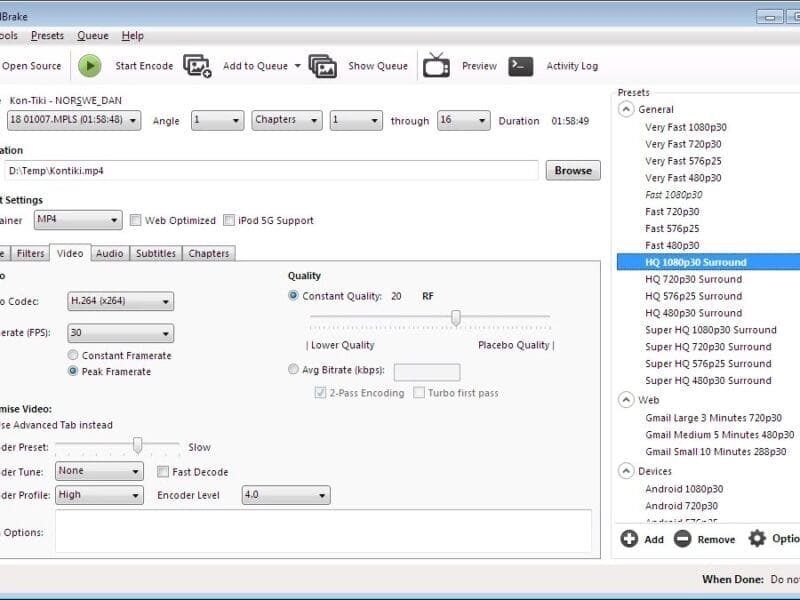Toggle the Fast Decode checkbox

point(163,472)
